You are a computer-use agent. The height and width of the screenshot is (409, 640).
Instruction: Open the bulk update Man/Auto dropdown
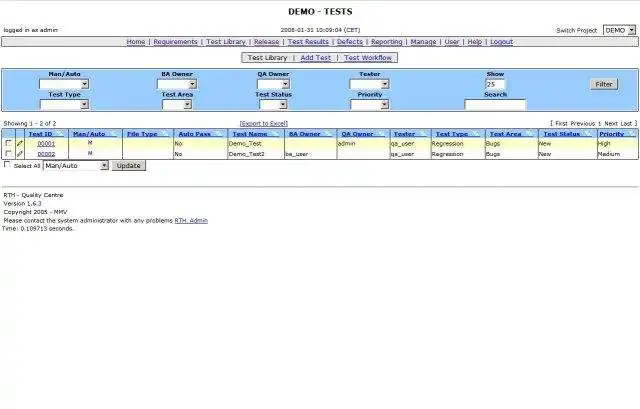[76, 166]
